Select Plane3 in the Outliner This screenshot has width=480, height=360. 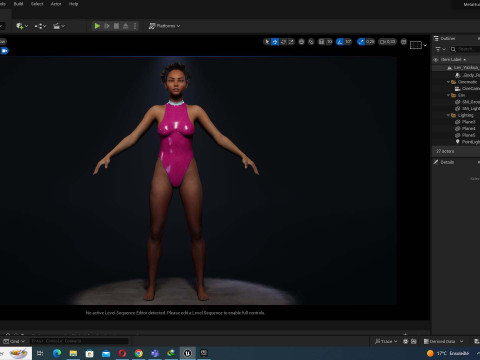(456, 122)
